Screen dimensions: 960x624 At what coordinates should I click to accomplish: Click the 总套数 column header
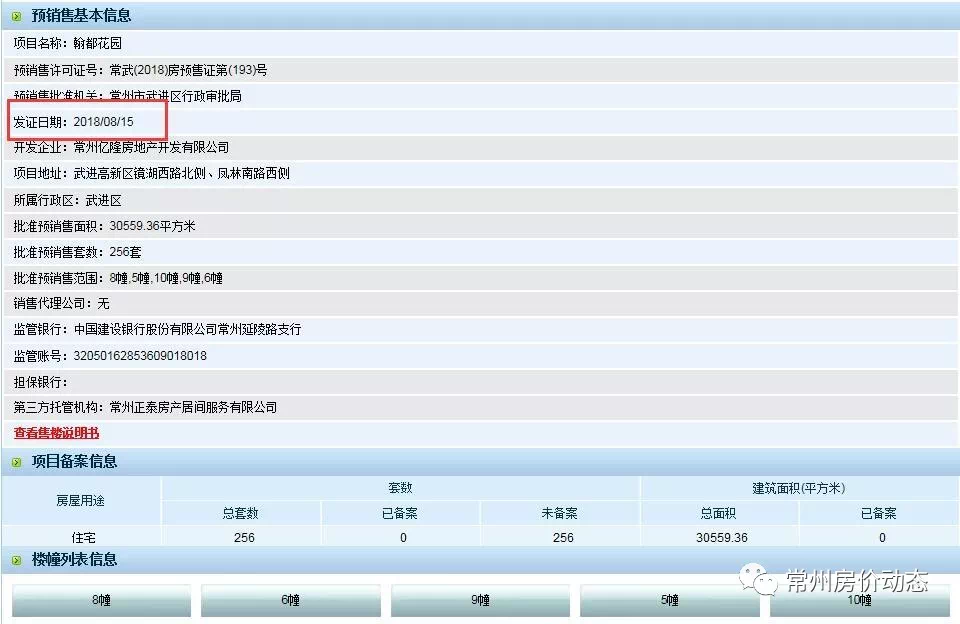(241, 513)
